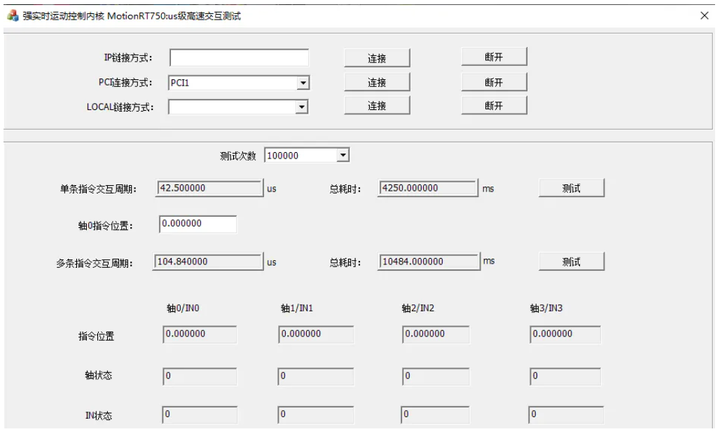Click the 轴3/IN3 column header text

546,308
